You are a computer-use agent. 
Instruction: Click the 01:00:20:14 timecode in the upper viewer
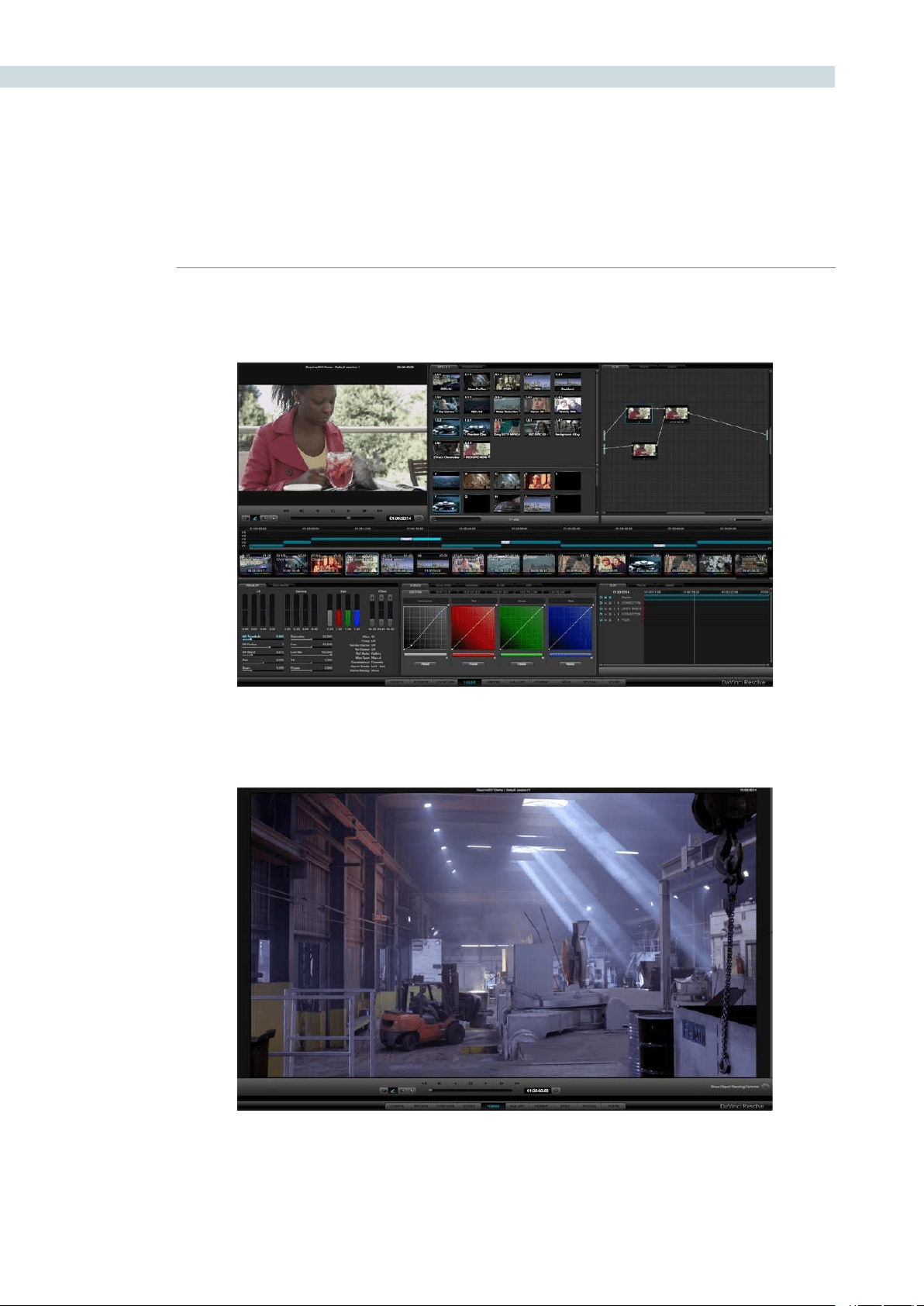tap(400, 518)
